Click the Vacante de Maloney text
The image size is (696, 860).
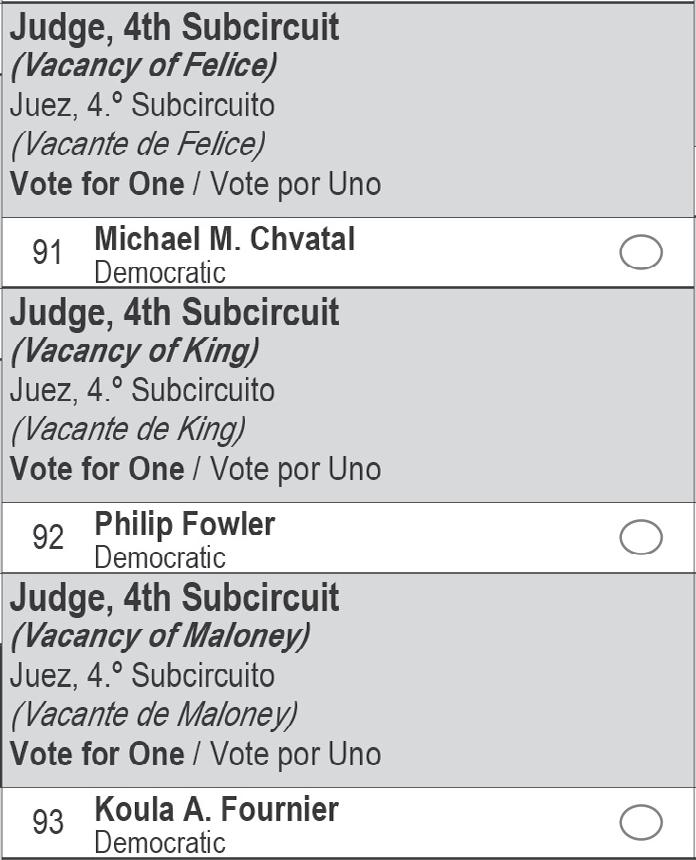click(x=154, y=715)
